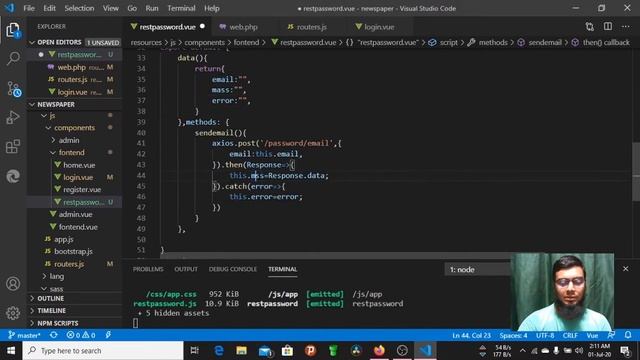Open the editor More Actions ellipsis

coord(626,27)
